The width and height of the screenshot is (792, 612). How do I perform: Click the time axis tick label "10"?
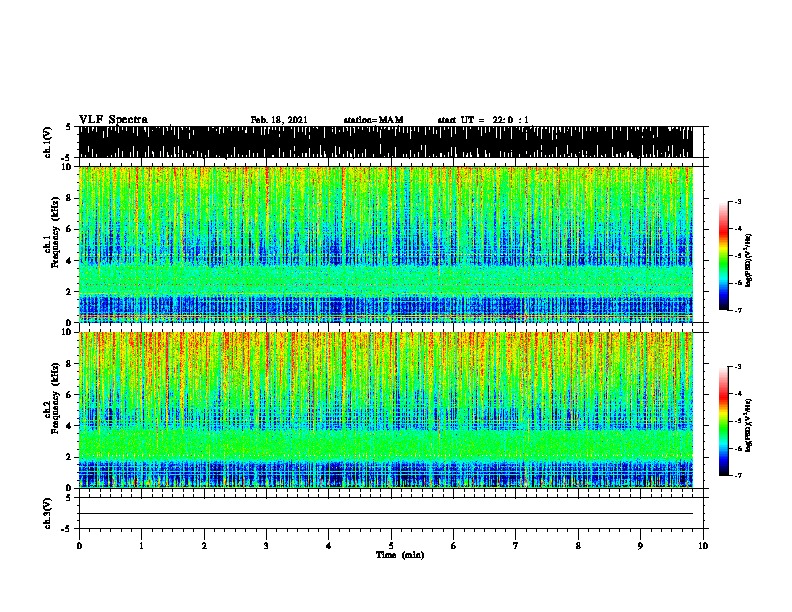coord(703,546)
